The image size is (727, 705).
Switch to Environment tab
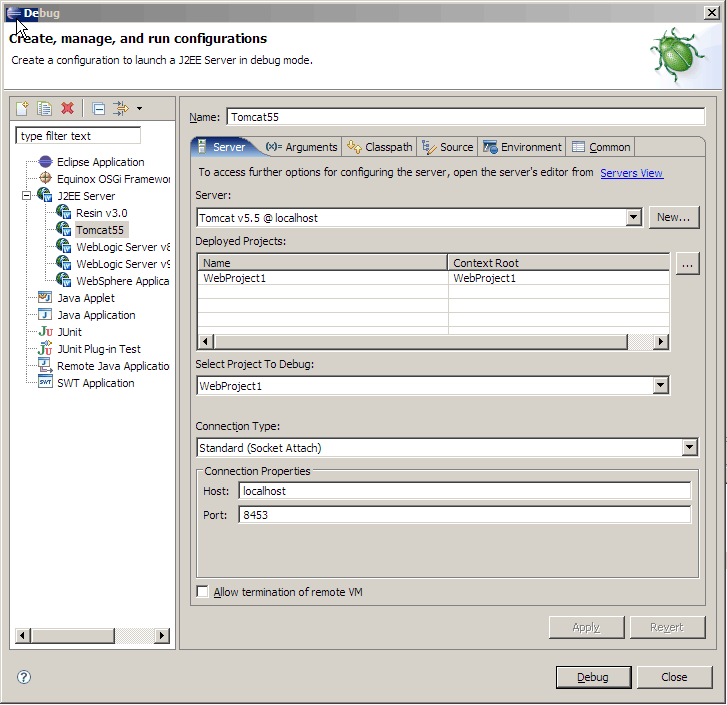point(522,147)
